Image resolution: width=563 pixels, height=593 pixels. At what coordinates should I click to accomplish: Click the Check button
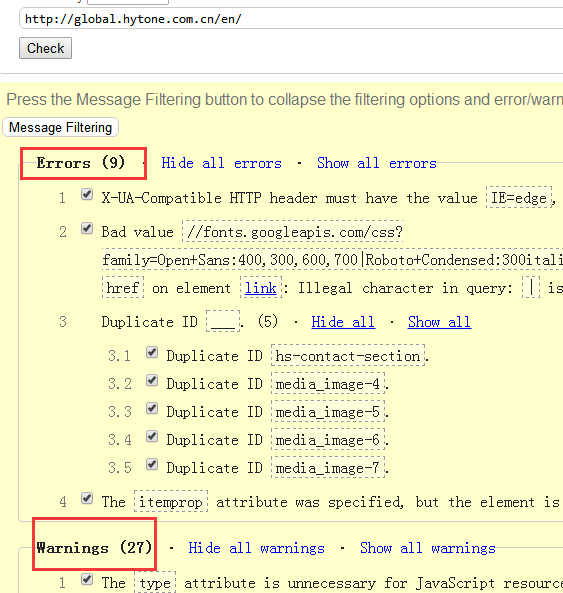coord(45,48)
